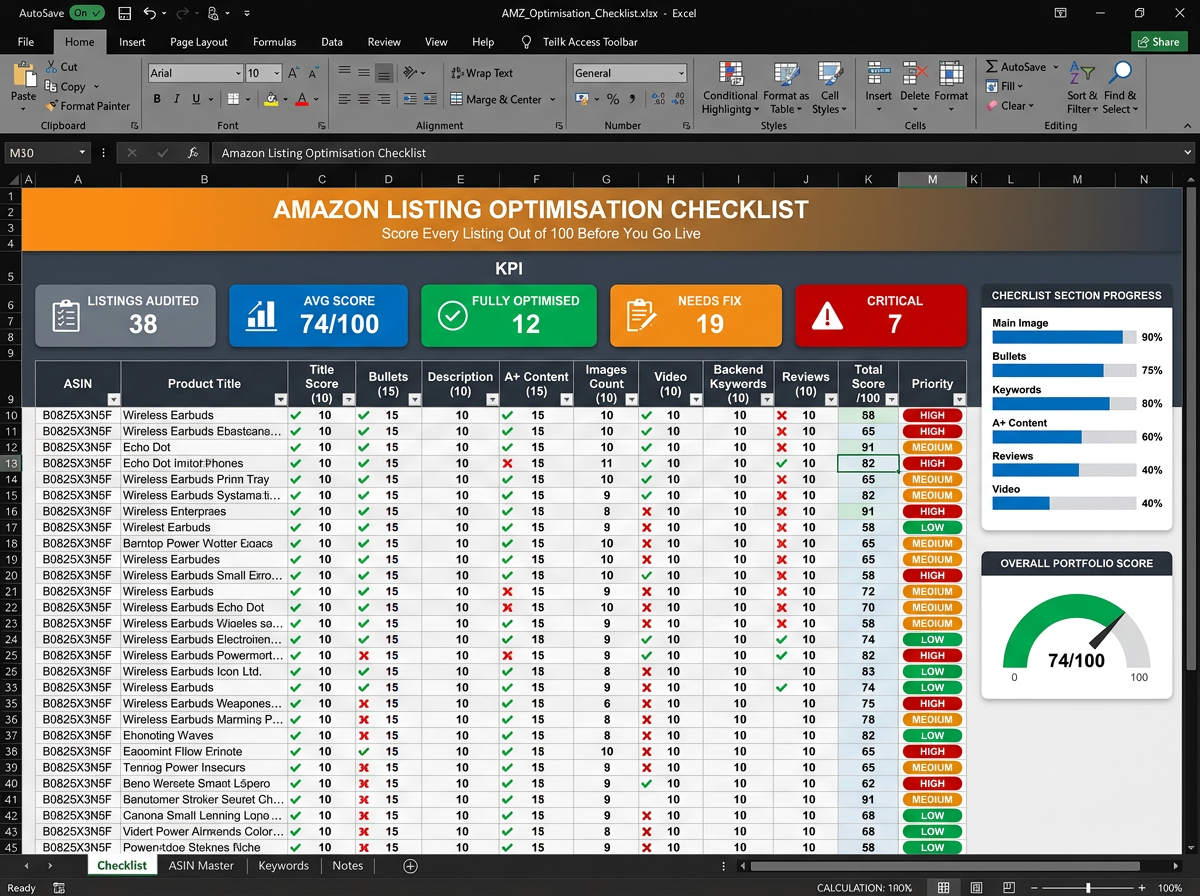This screenshot has height=896, width=1200.
Task: Add a new sheet with plus icon
Action: click(x=410, y=866)
